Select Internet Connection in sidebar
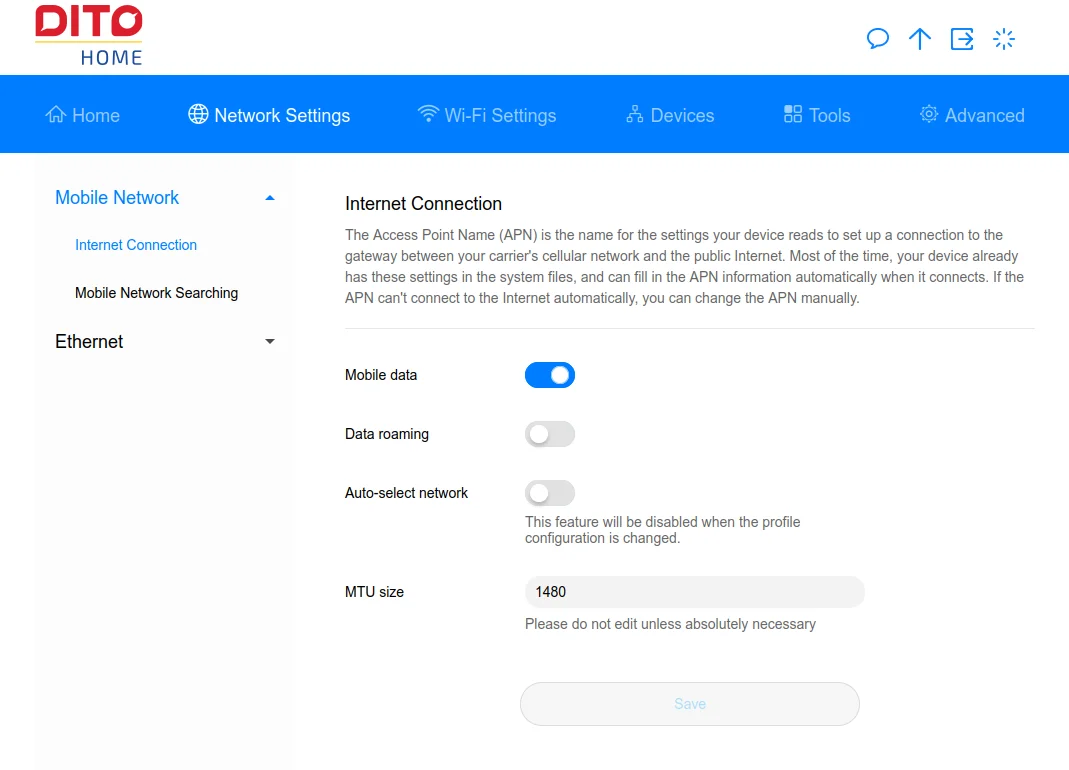This screenshot has width=1069, height=770. (136, 245)
